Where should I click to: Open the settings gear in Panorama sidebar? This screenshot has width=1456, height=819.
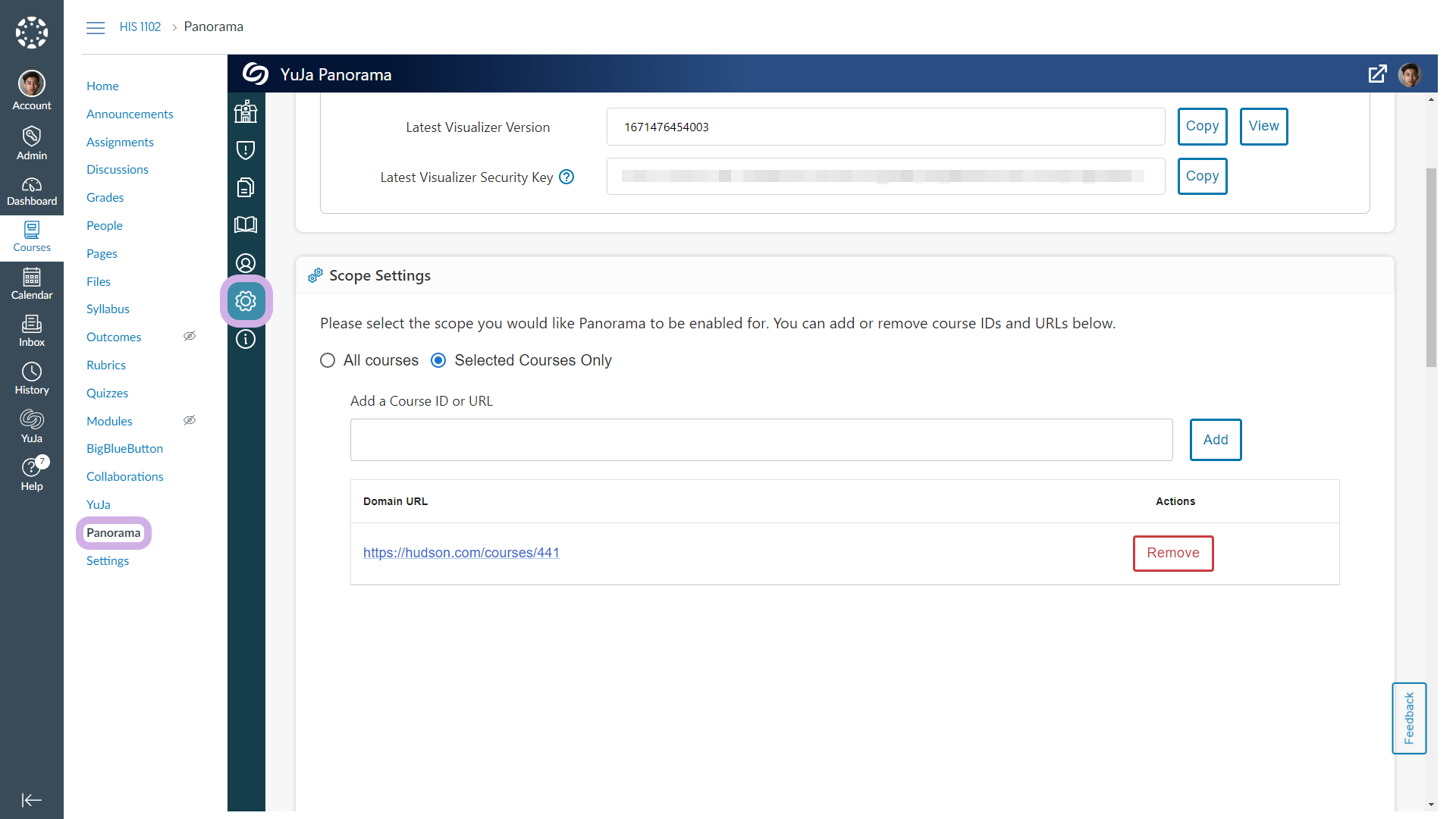[246, 301]
